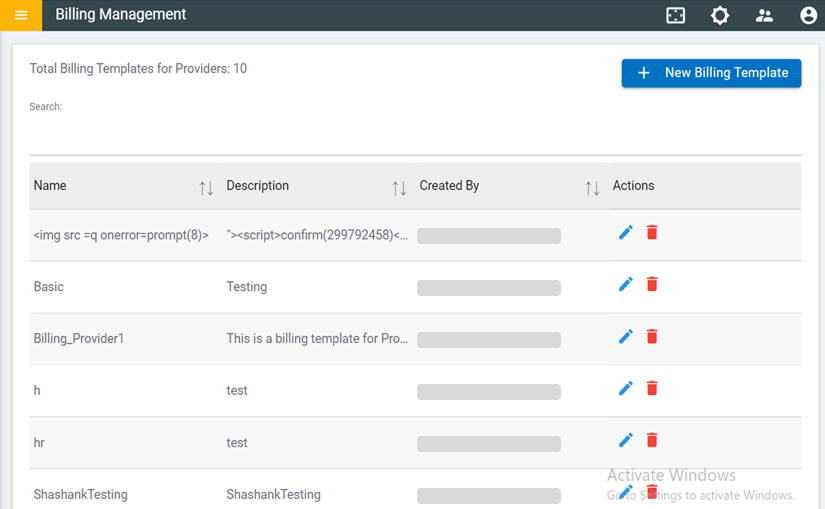This screenshot has width=825, height=509.
Task: Edit the 'h' billing template
Action: [626, 388]
